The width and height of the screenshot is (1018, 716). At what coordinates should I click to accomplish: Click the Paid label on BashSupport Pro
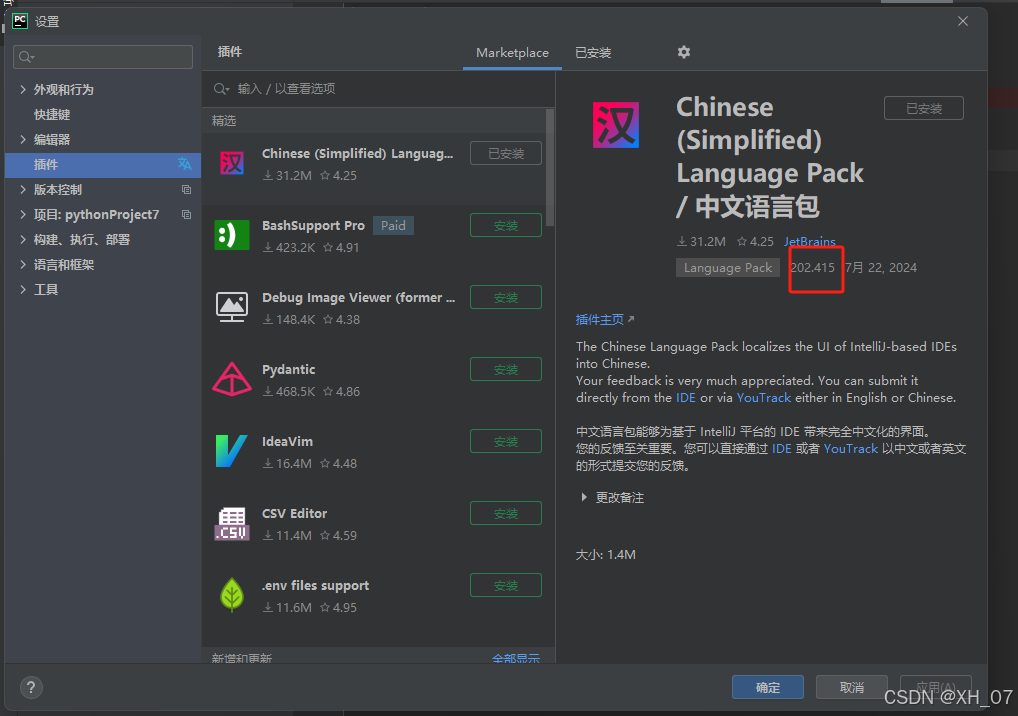pos(393,225)
